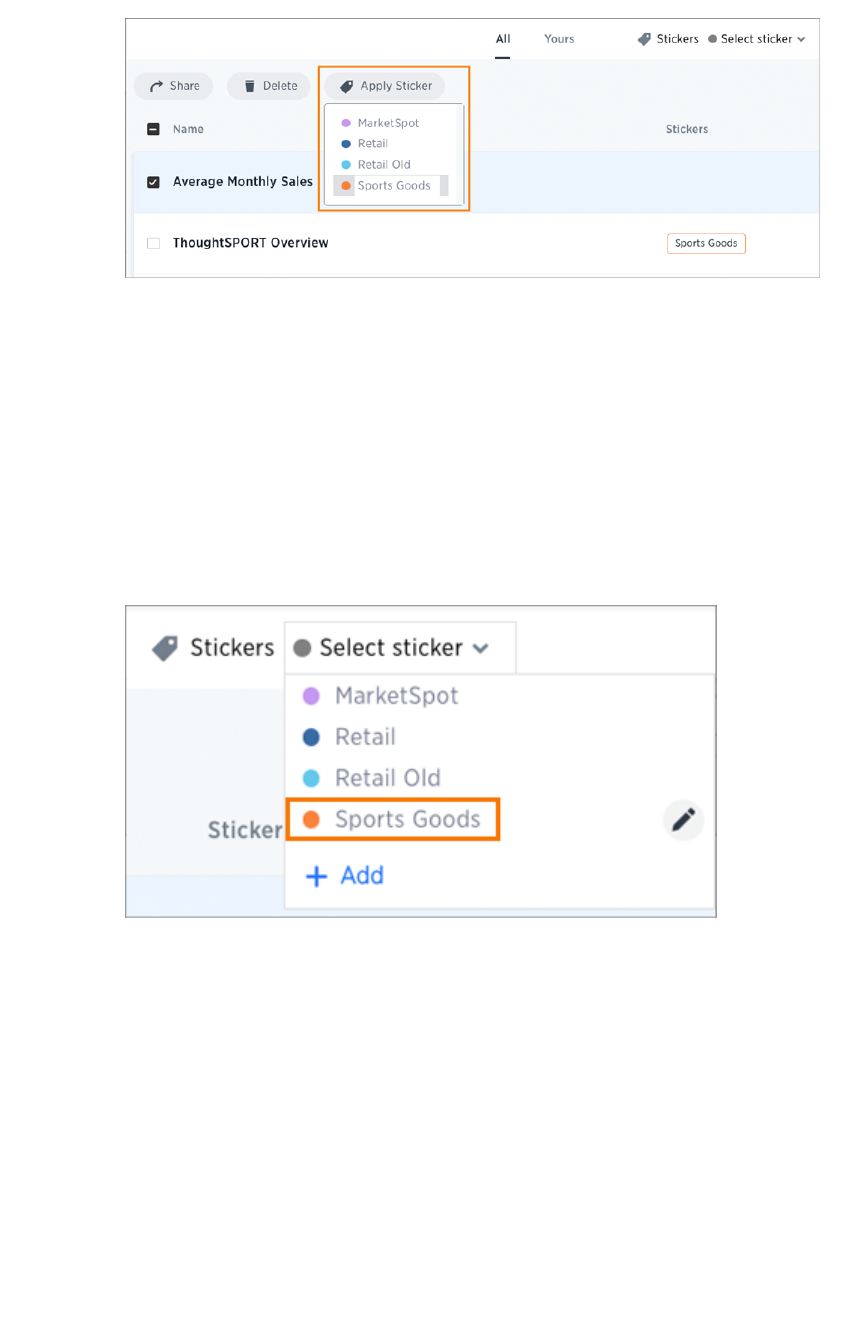864x1344 pixels.
Task: Choose Retail Old in the large sticker list
Action: [387, 778]
